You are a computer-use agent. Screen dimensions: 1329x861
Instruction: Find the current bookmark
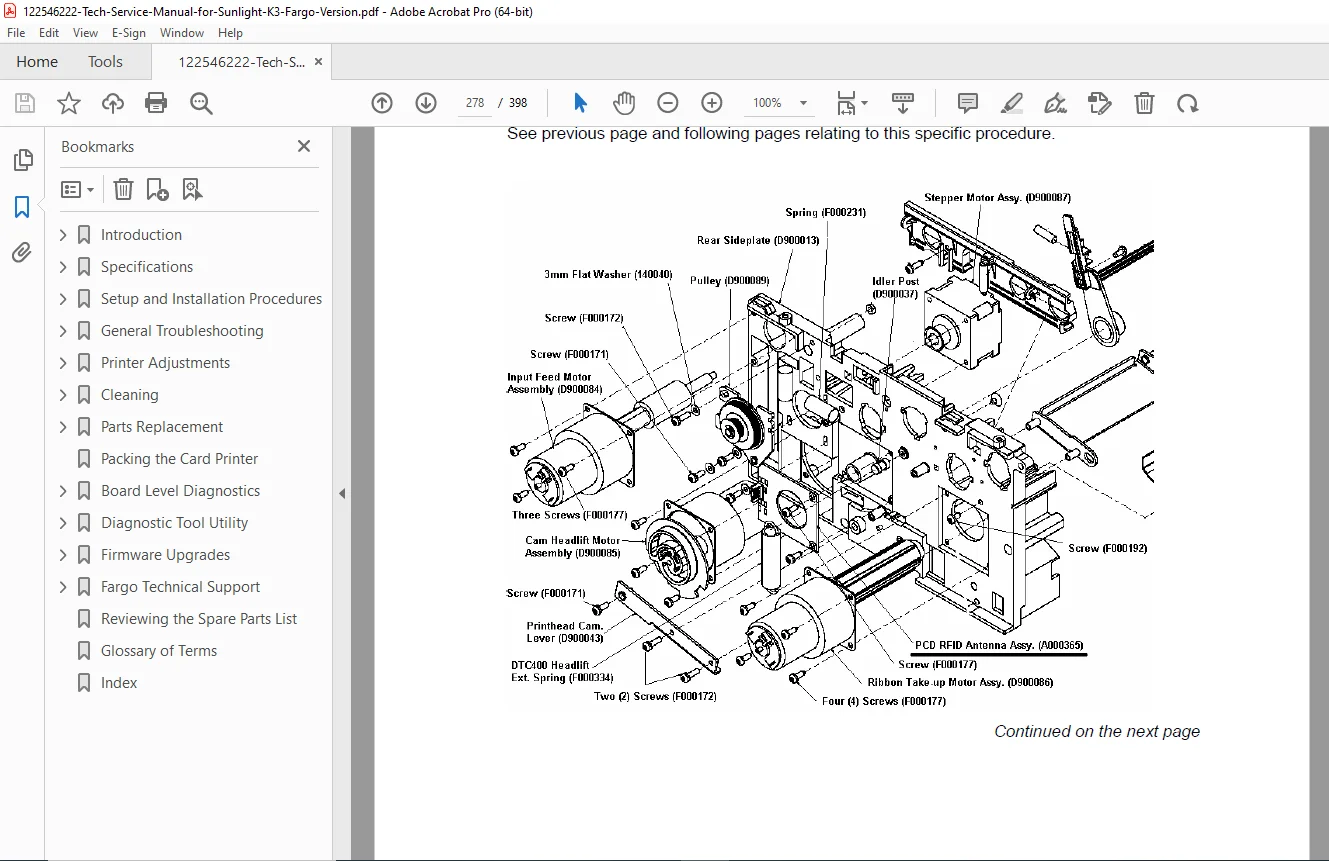(x=192, y=189)
